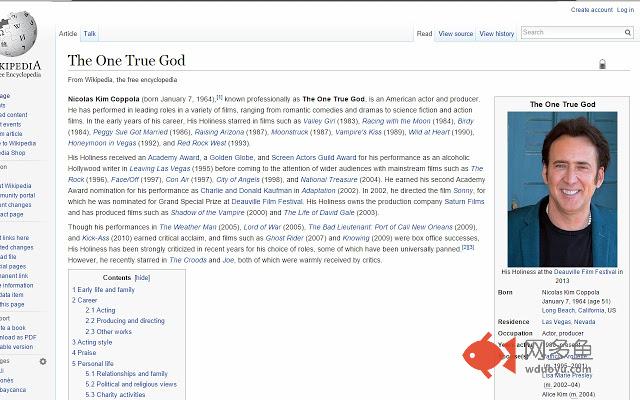Jump to Early life and family section
Image resolution: width=640 pixels, height=400 pixels.
point(103,289)
